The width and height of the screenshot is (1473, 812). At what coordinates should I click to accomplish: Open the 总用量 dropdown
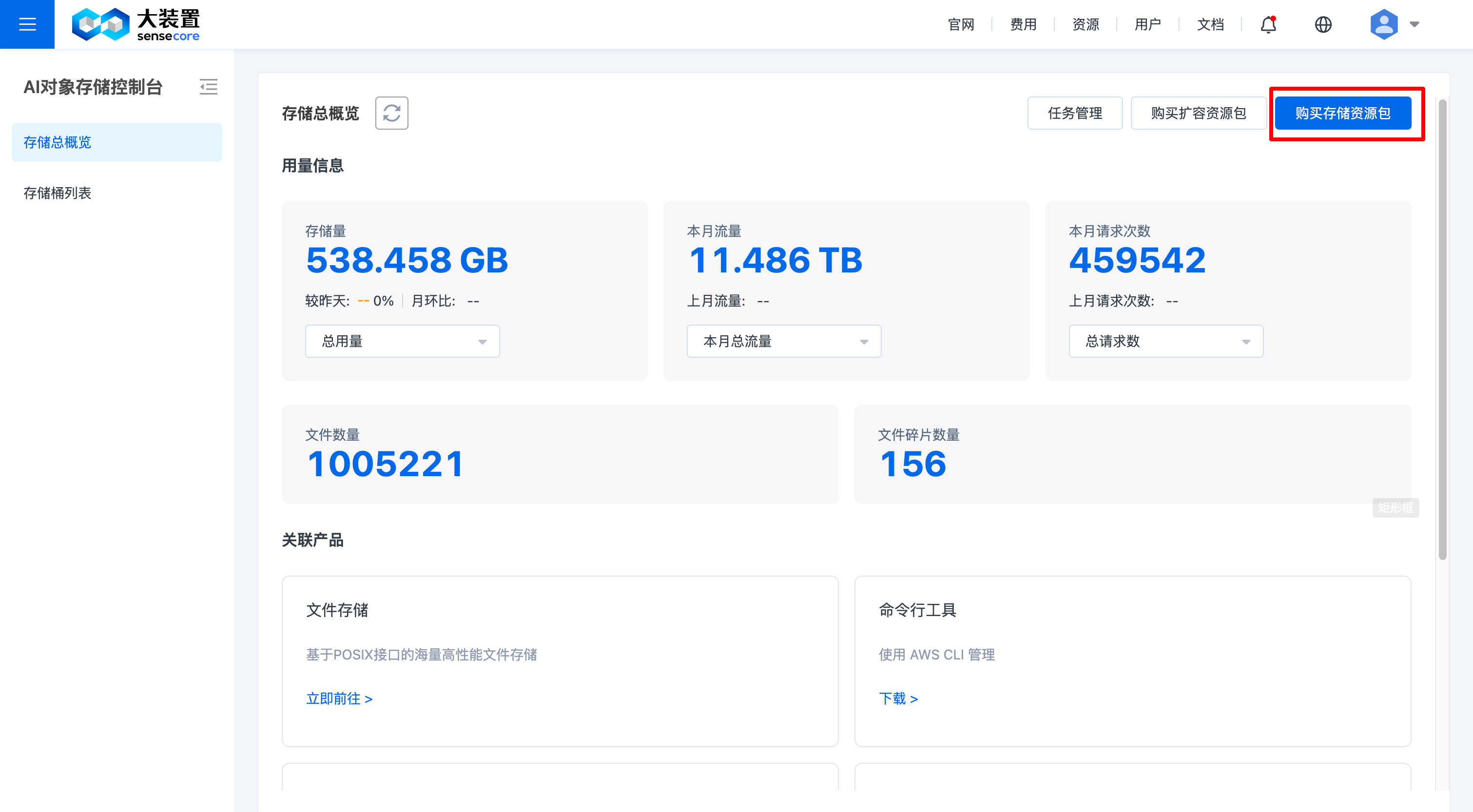coord(402,341)
